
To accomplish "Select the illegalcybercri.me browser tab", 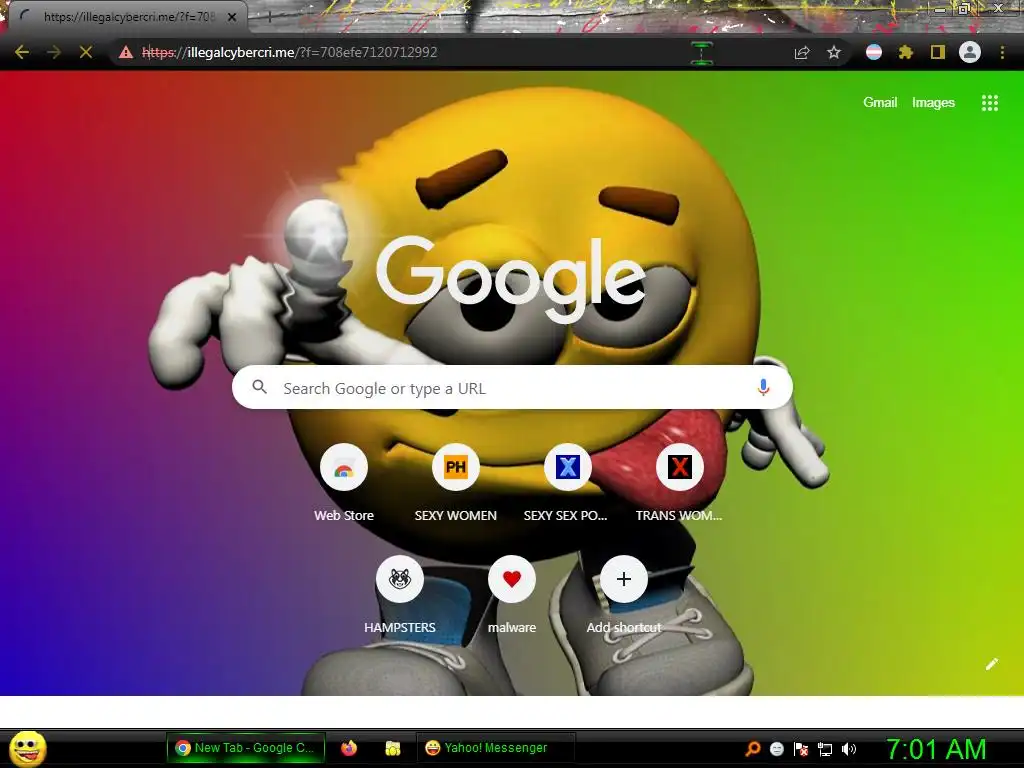I will coord(128,17).
